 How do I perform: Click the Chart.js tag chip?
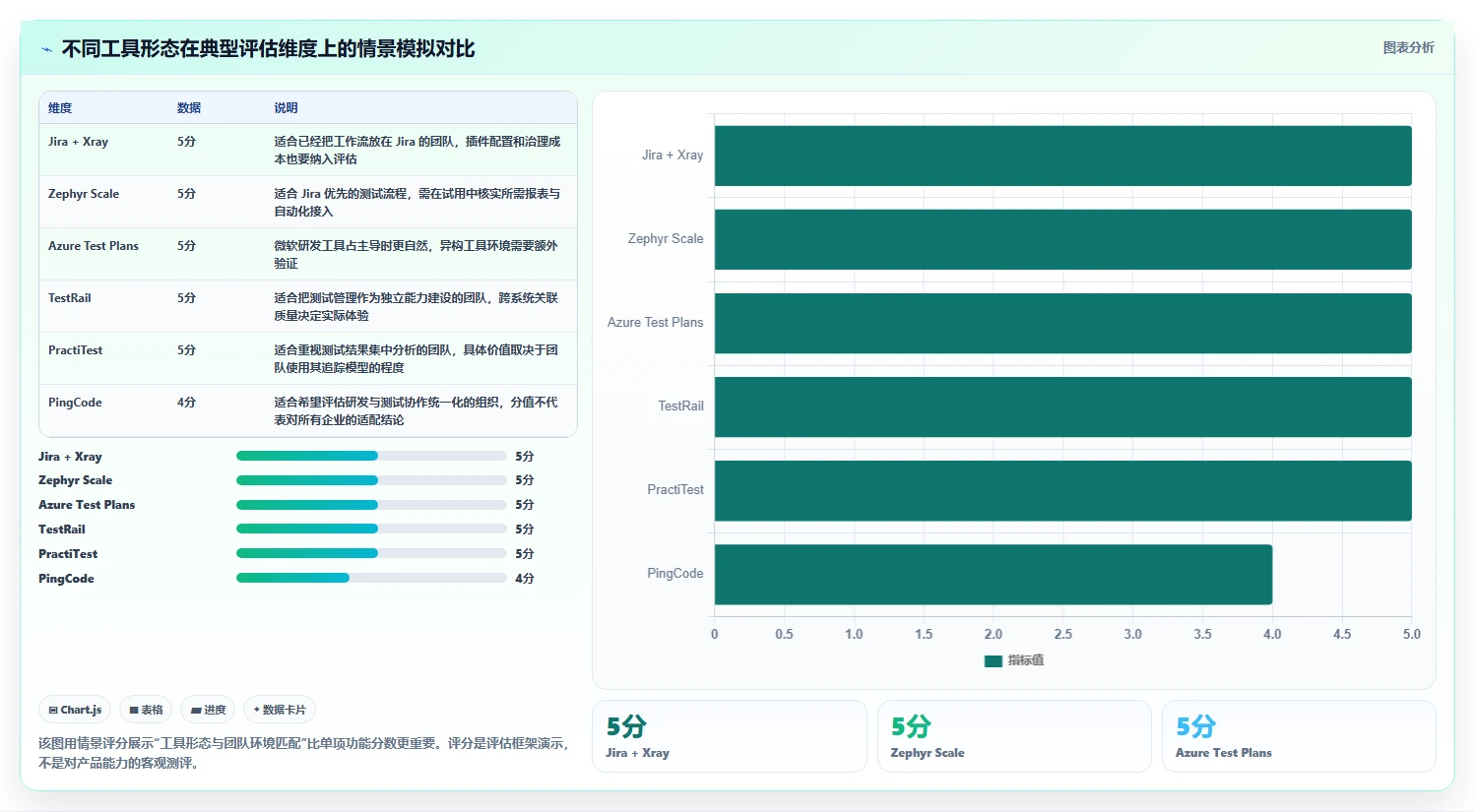[x=75, y=710]
